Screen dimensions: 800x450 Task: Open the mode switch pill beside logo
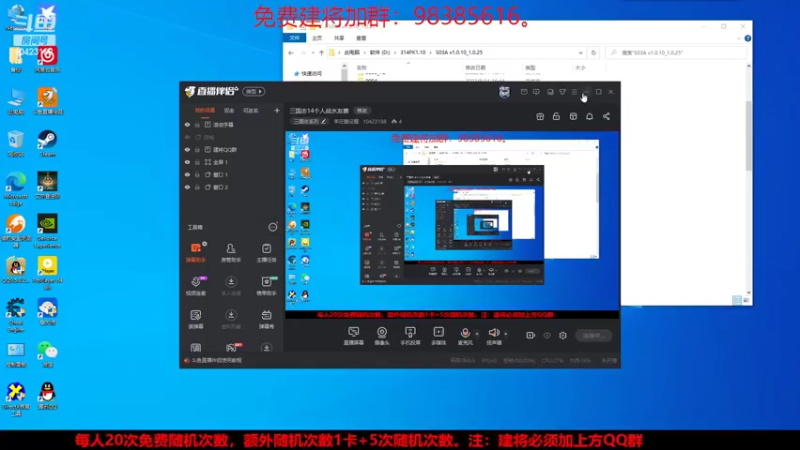[x=254, y=91]
